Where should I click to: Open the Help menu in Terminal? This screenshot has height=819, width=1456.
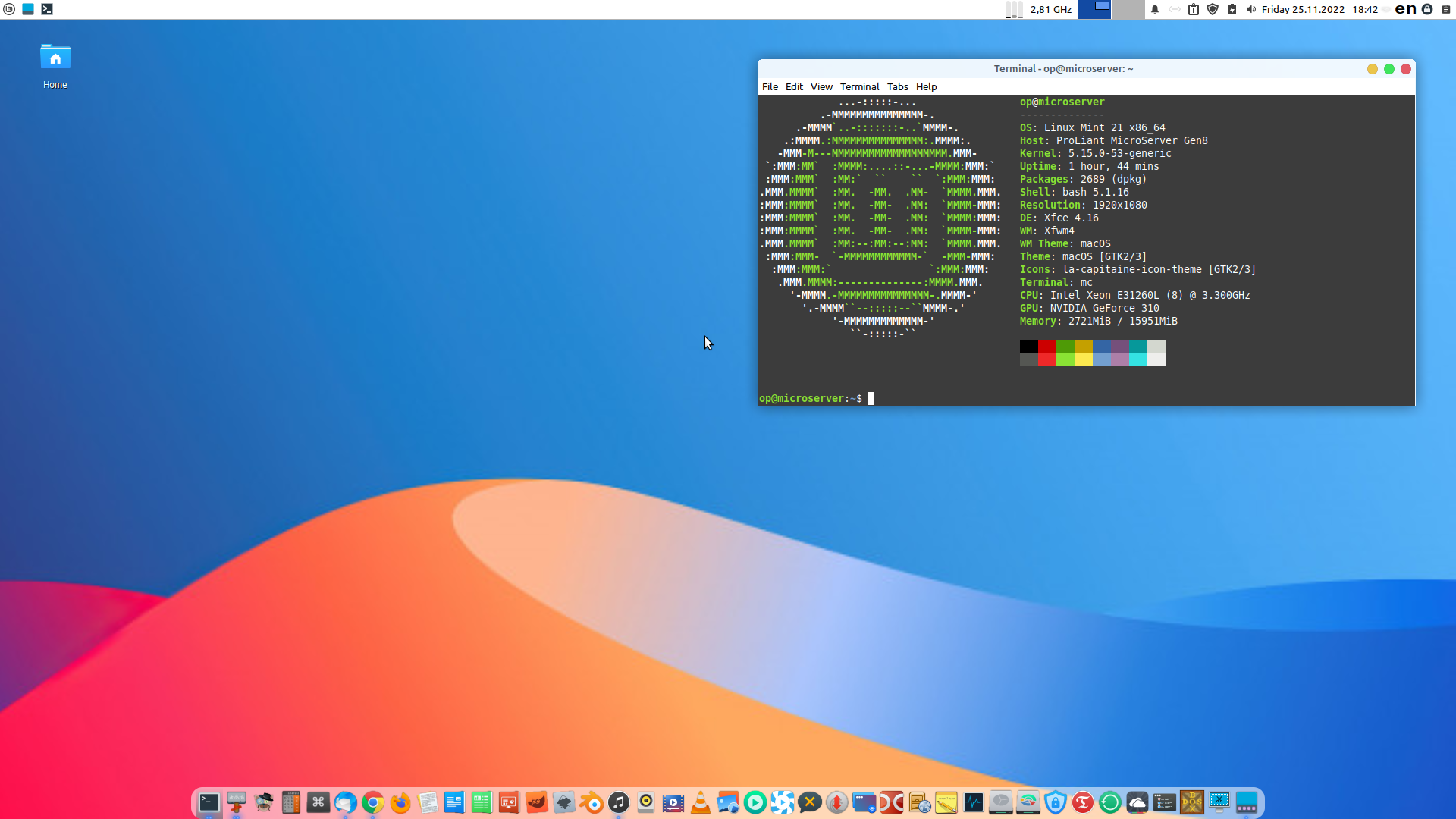926,86
